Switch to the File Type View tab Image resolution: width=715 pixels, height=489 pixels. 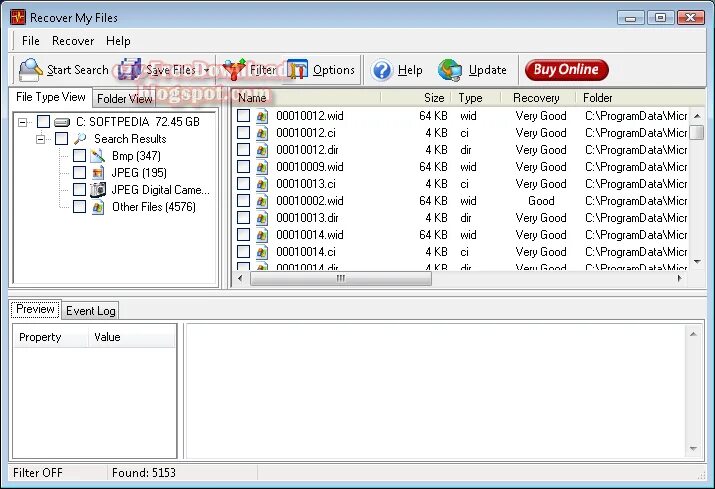point(51,97)
